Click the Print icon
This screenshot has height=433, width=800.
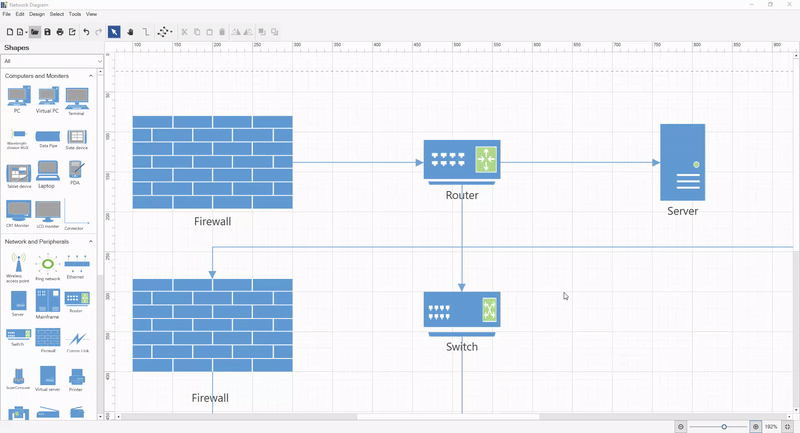click(x=60, y=32)
